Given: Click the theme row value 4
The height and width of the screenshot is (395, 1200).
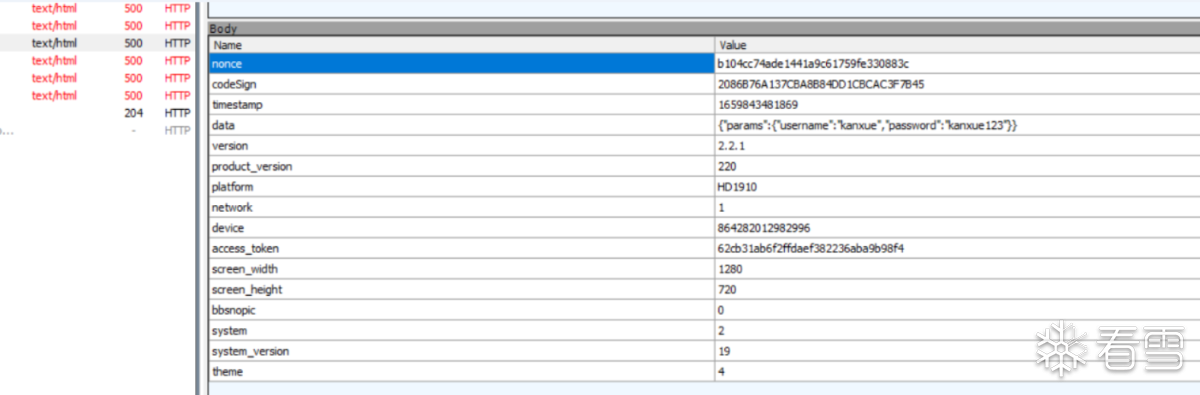Looking at the screenshot, I should click(x=721, y=371).
